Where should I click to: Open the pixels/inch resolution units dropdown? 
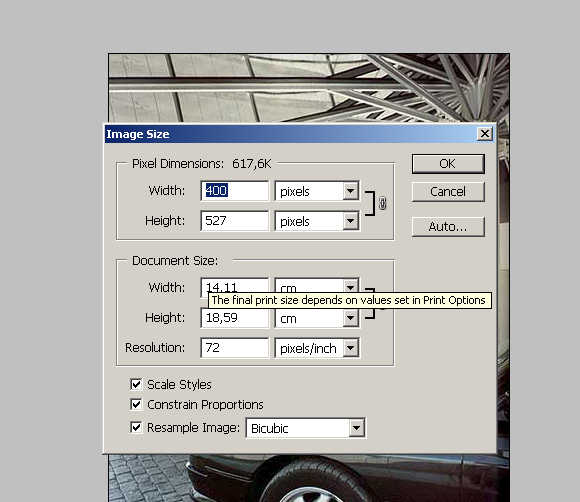pos(317,348)
